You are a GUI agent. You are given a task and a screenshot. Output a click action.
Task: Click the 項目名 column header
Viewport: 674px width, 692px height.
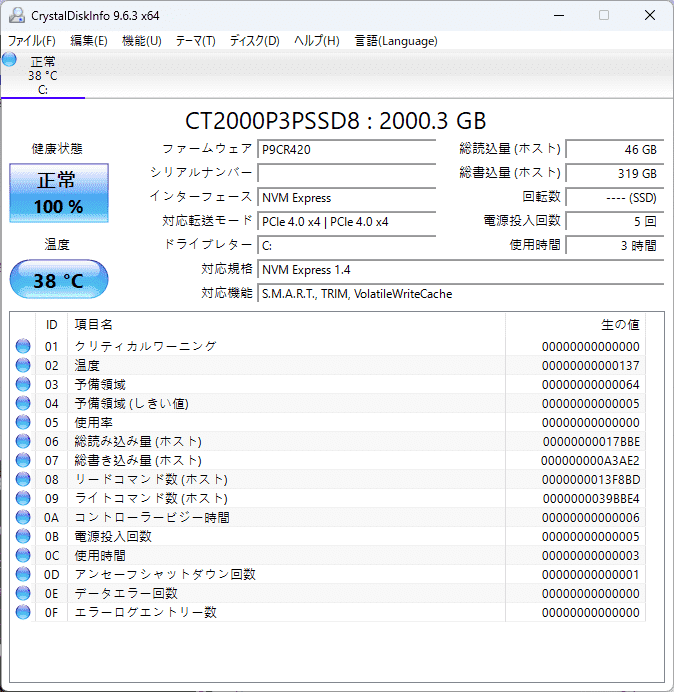(x=286, y=325)
